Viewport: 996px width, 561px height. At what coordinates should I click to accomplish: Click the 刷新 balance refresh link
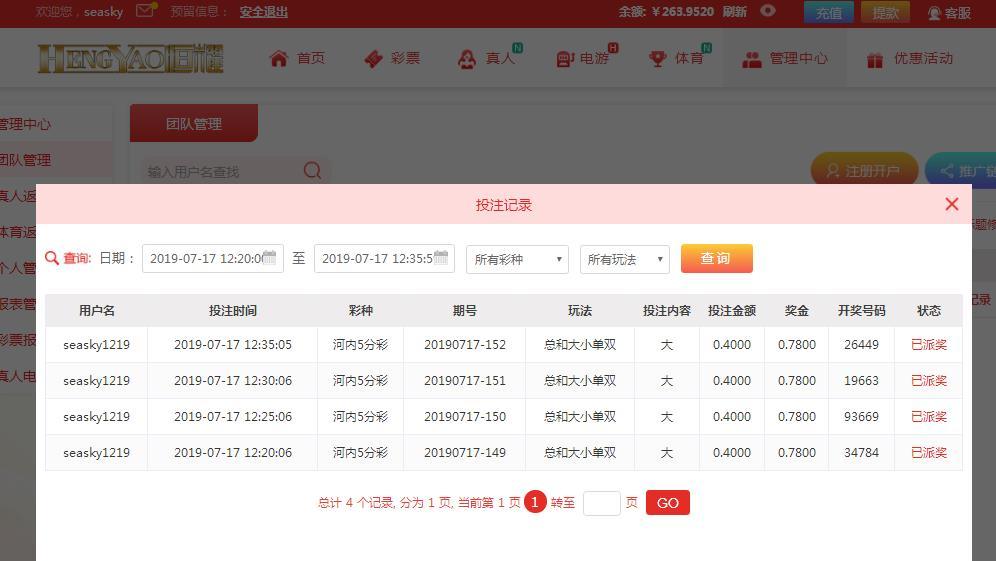click(x=734, y=11)
